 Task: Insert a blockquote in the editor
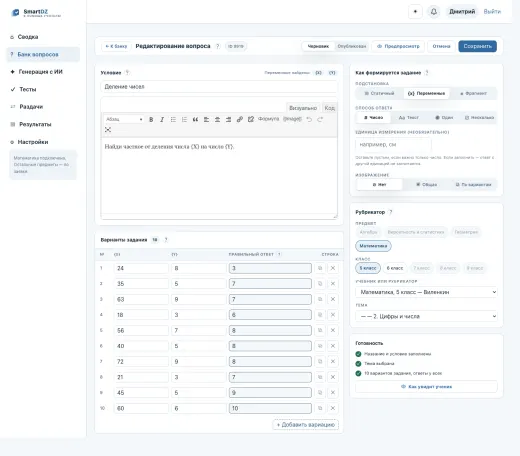tap(195, 119)
